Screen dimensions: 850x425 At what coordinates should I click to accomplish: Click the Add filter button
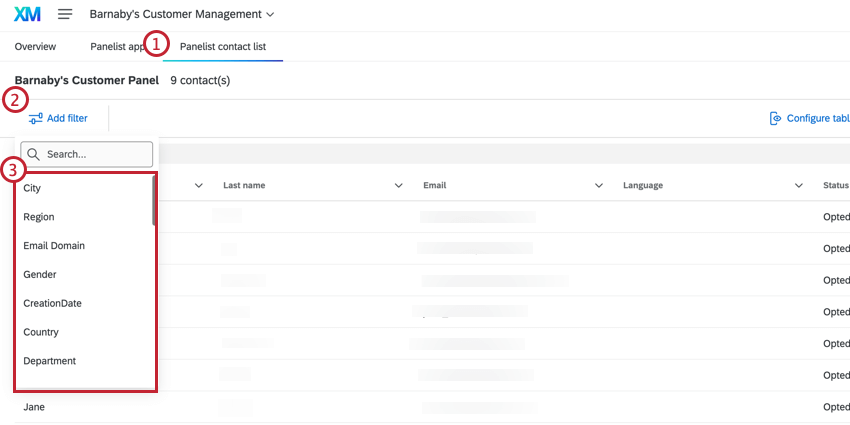pyautogui.click(x=58, y=118)
